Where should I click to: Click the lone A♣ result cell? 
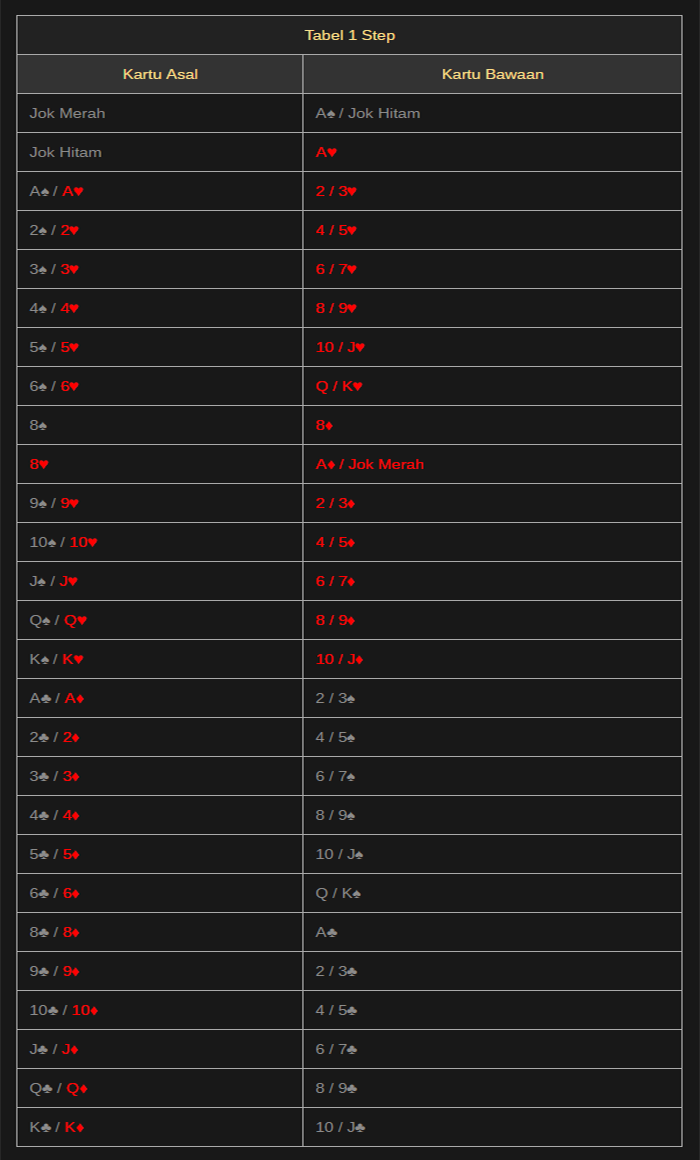(x=492, y=932)
